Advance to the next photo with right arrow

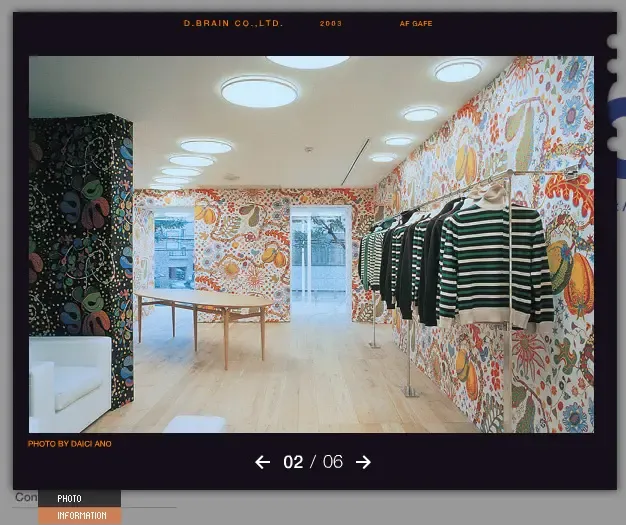[363, 462]
